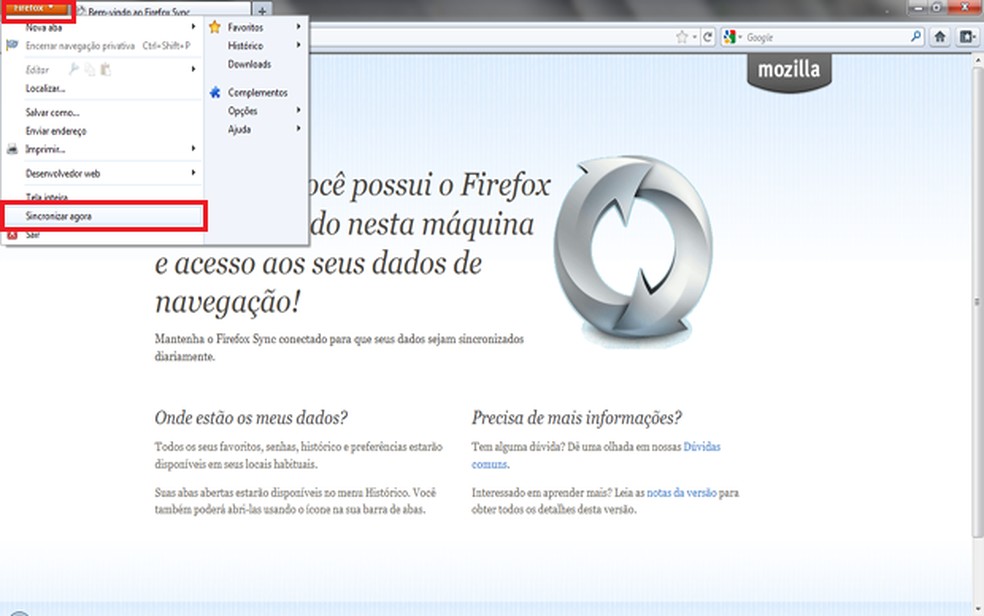
Task: Click the Complementos puzzle icon
Action: pos(215,92)
